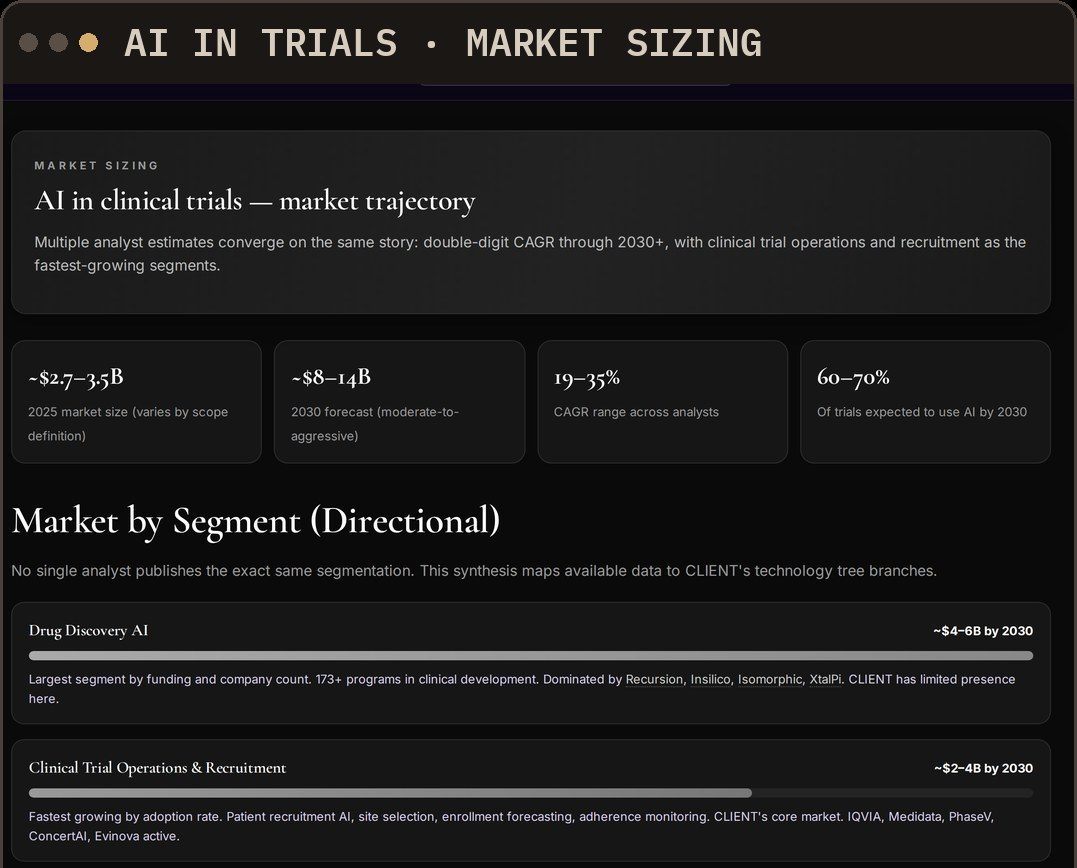The width and height of the screenshot is (1077, 868).
Task: Click the 'CAGR range across analysts' caption
Action: click(636, 412)
